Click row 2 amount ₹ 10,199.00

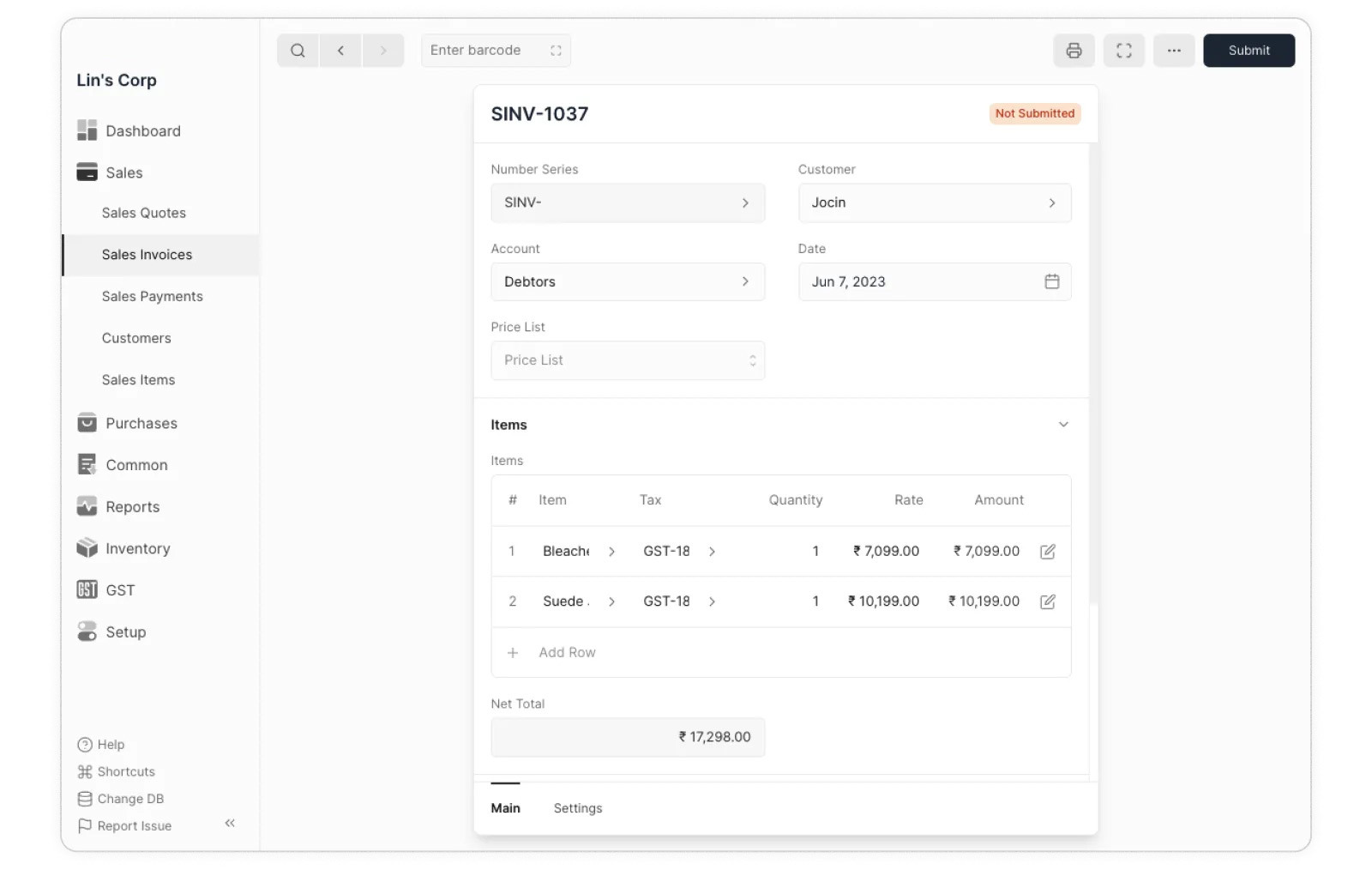984,601
